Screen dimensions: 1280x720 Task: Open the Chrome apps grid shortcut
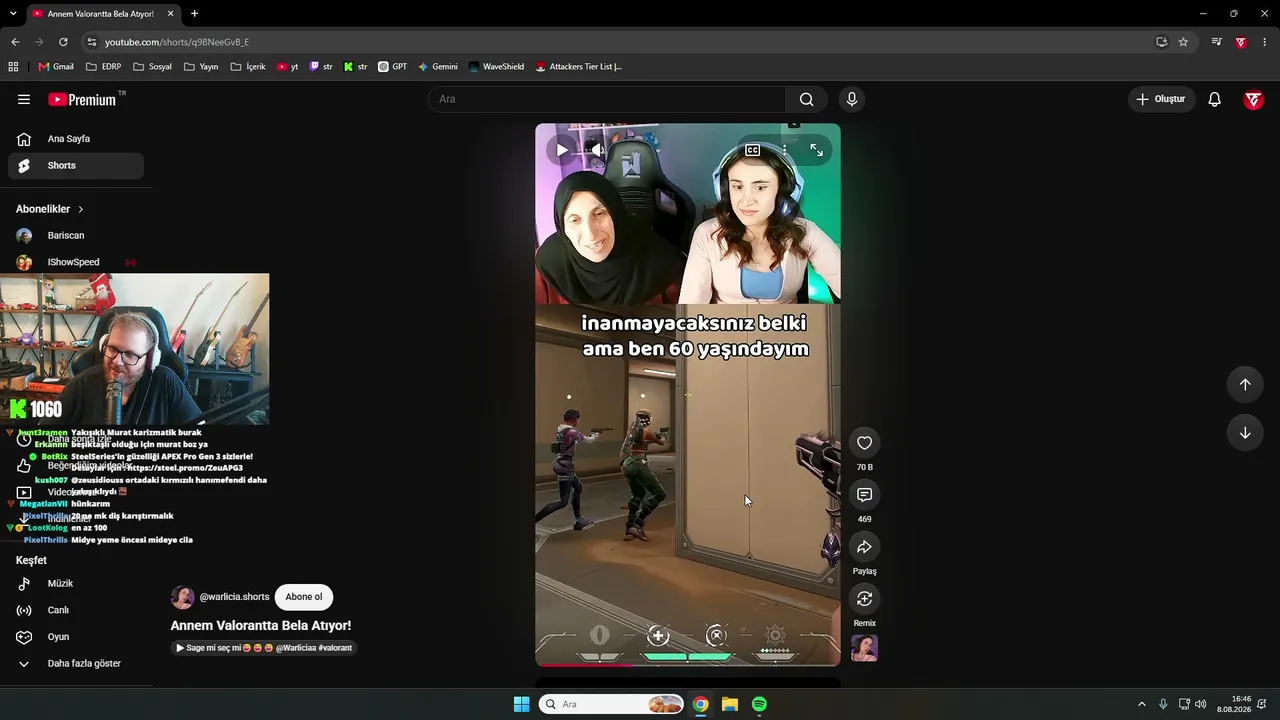coord(13,67)
